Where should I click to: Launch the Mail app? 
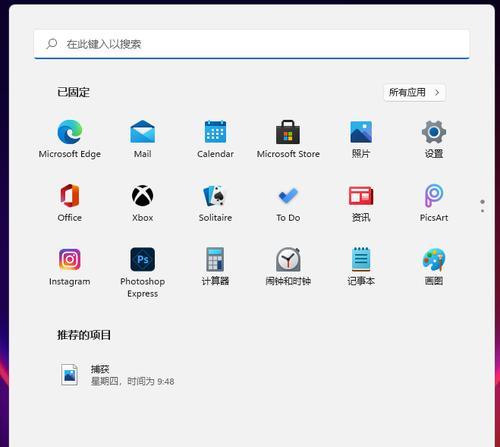(143, 139)
